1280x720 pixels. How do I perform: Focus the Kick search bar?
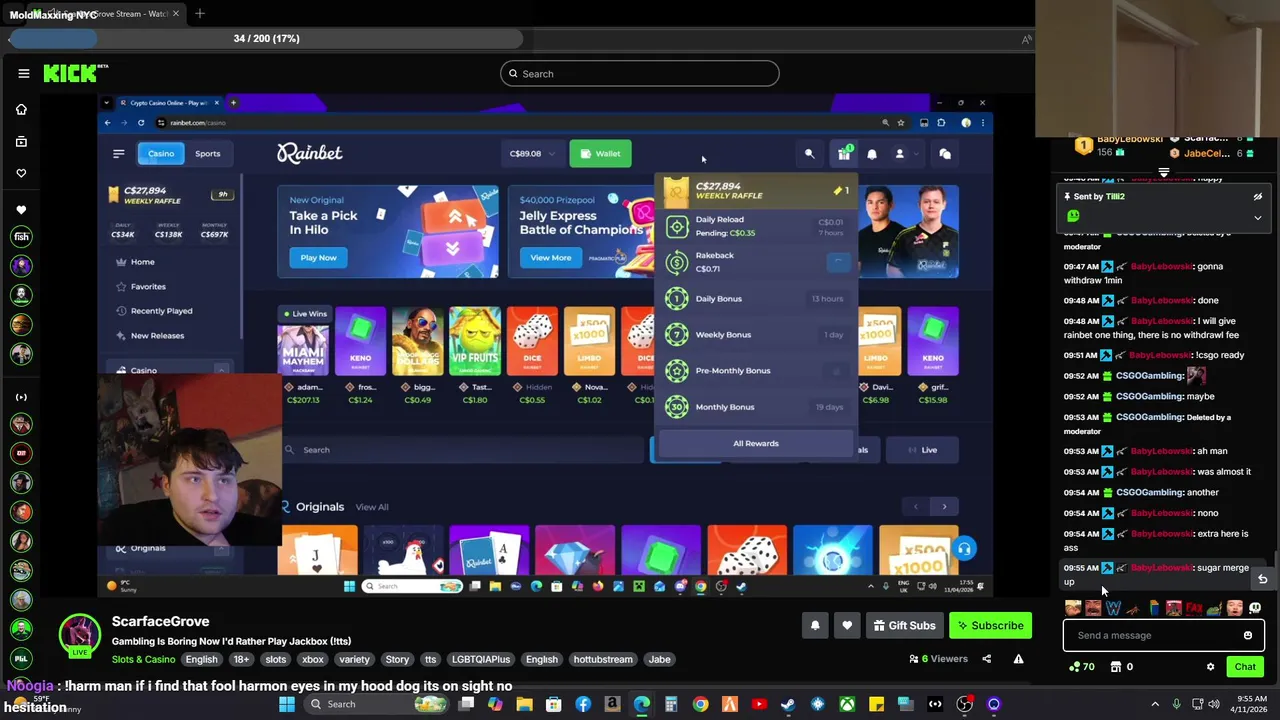coord(640,73)
